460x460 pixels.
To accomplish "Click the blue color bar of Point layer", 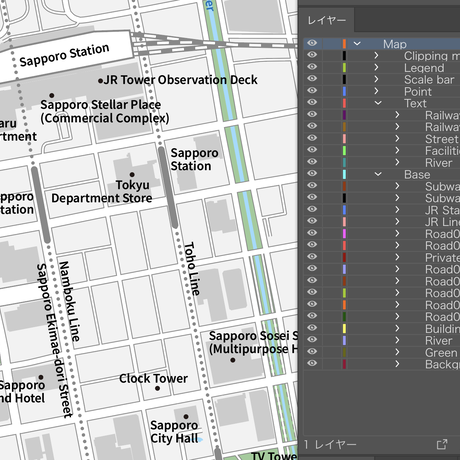I will pos(344,91).
